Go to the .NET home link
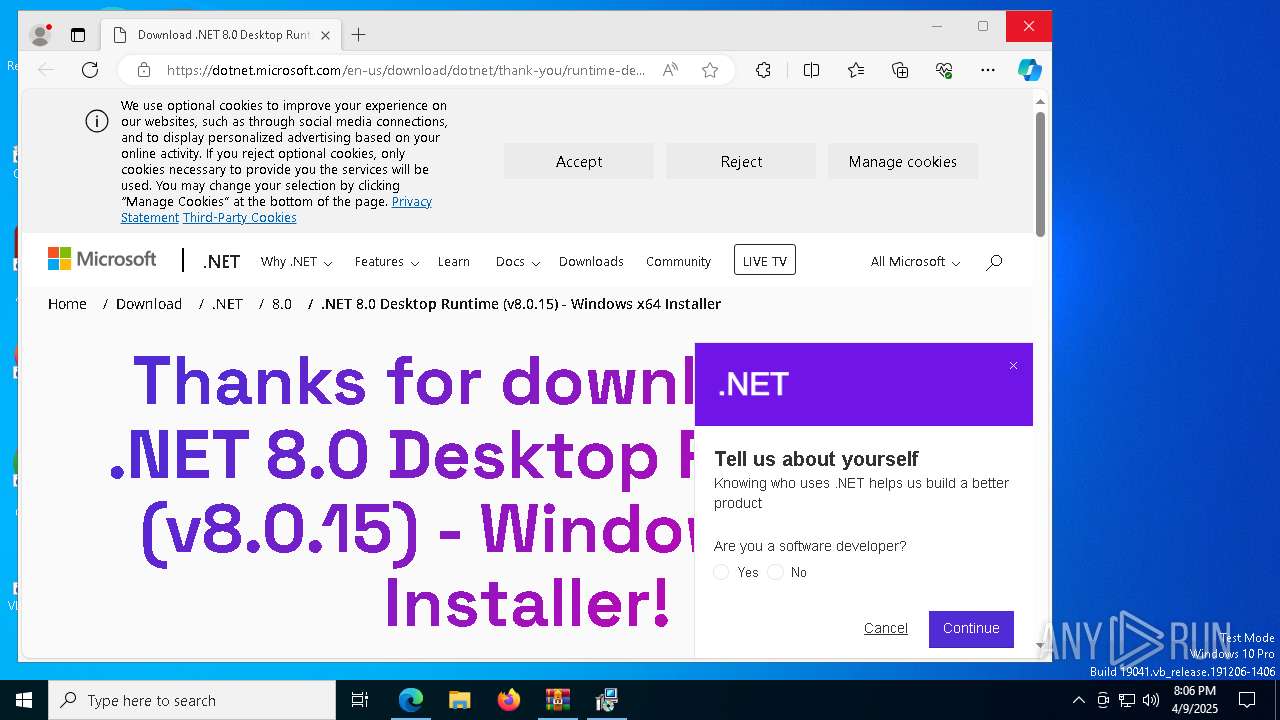The height and width of the screenshot is (720, 1280). [221, 261]
